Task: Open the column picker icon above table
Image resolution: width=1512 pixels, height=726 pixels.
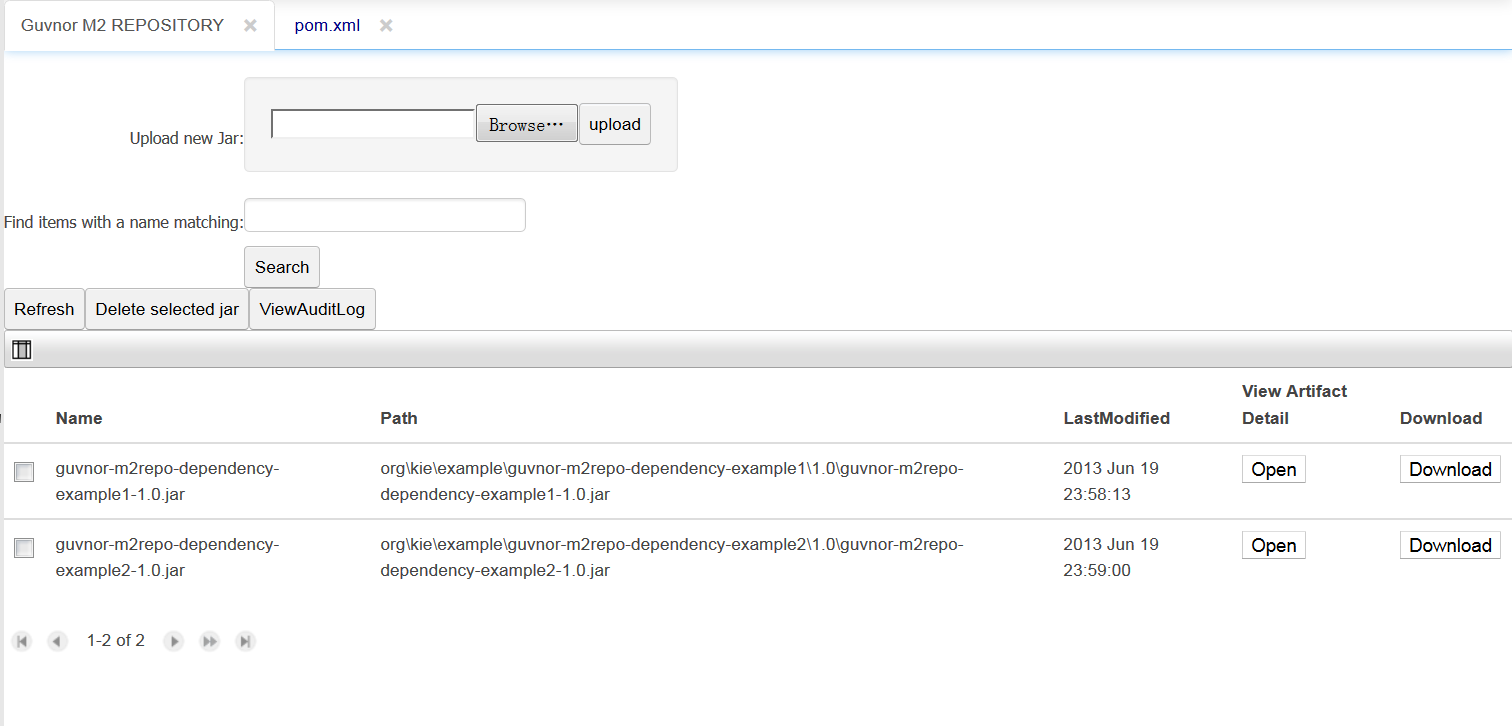Action: pos(22,350)
